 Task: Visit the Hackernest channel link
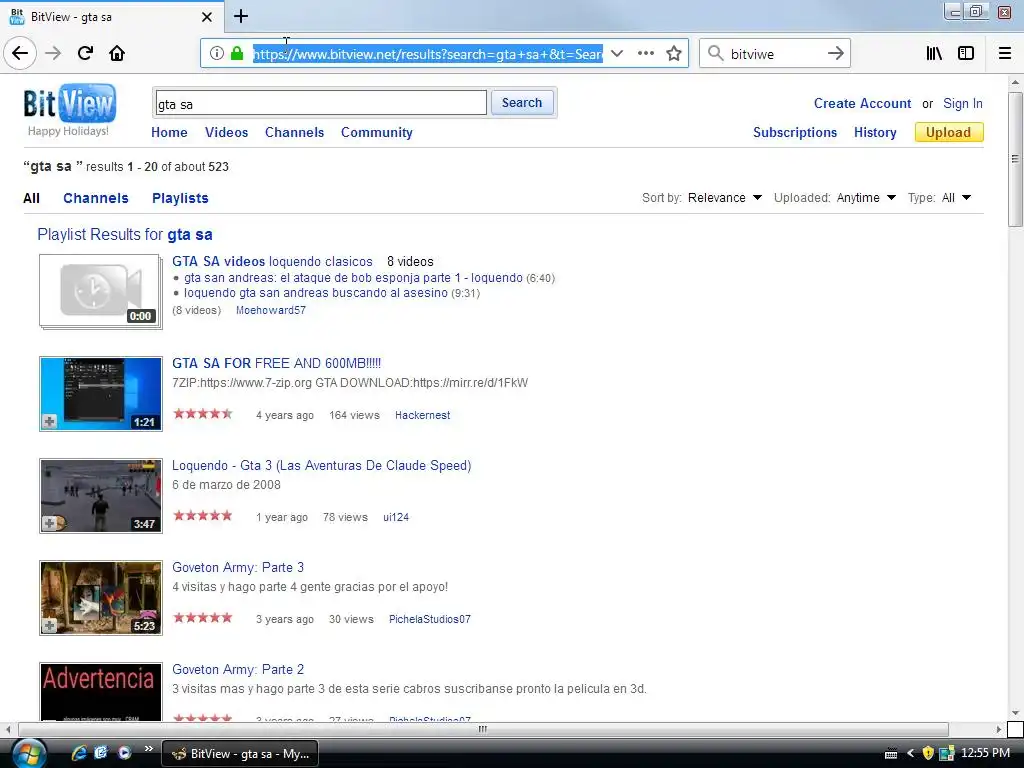[423, 415]
